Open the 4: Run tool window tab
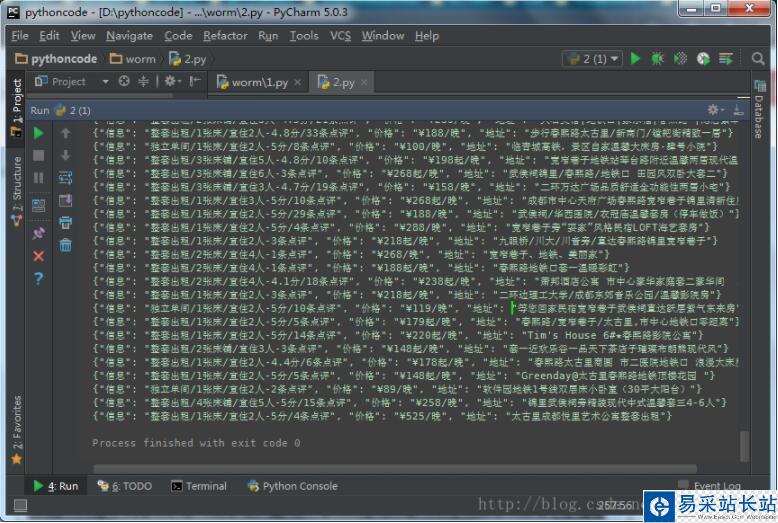The width and height of the screenshot is (778, 523). coord(56,486)
